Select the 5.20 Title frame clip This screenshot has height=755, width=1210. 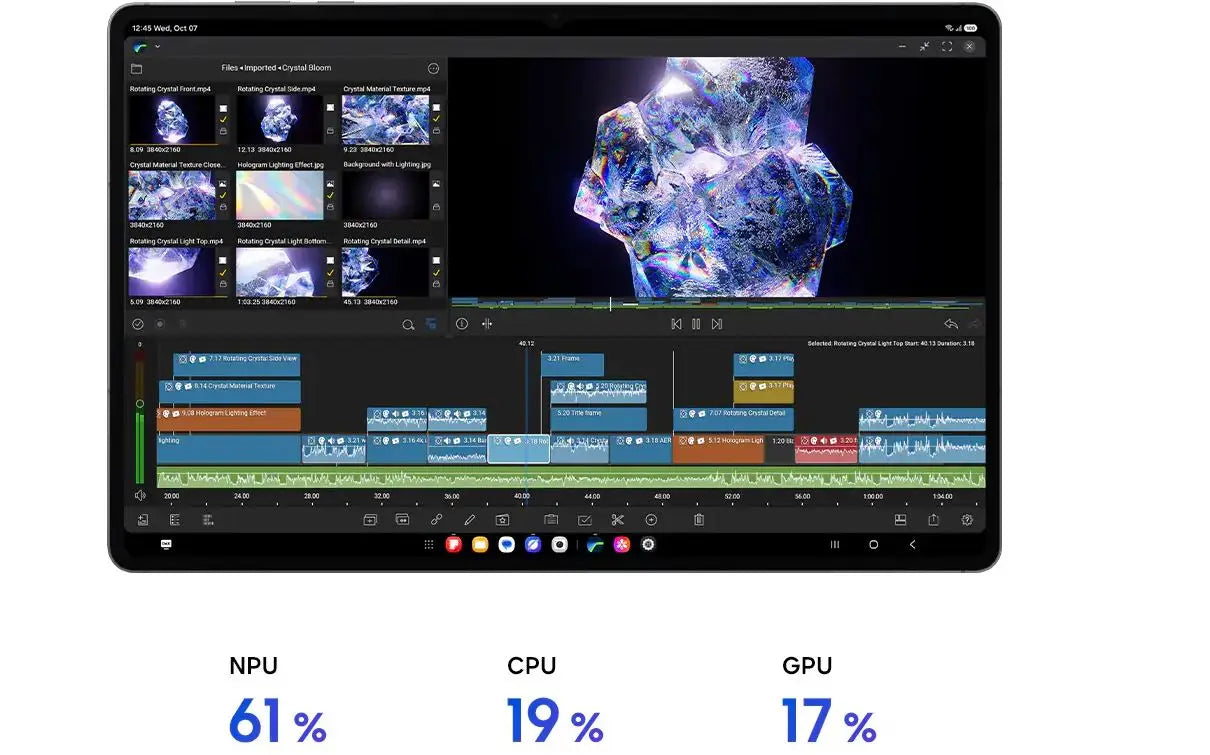[x=599, y=419]
